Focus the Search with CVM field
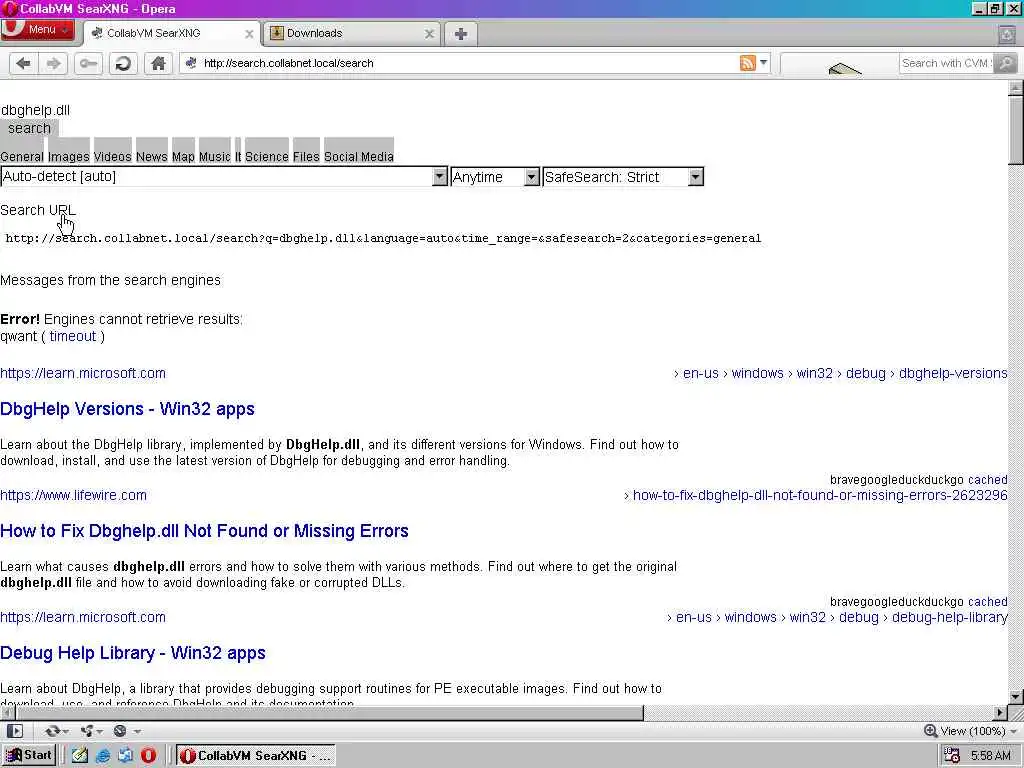This screenshot has width=1024, height=768. (x=947, y=63)
